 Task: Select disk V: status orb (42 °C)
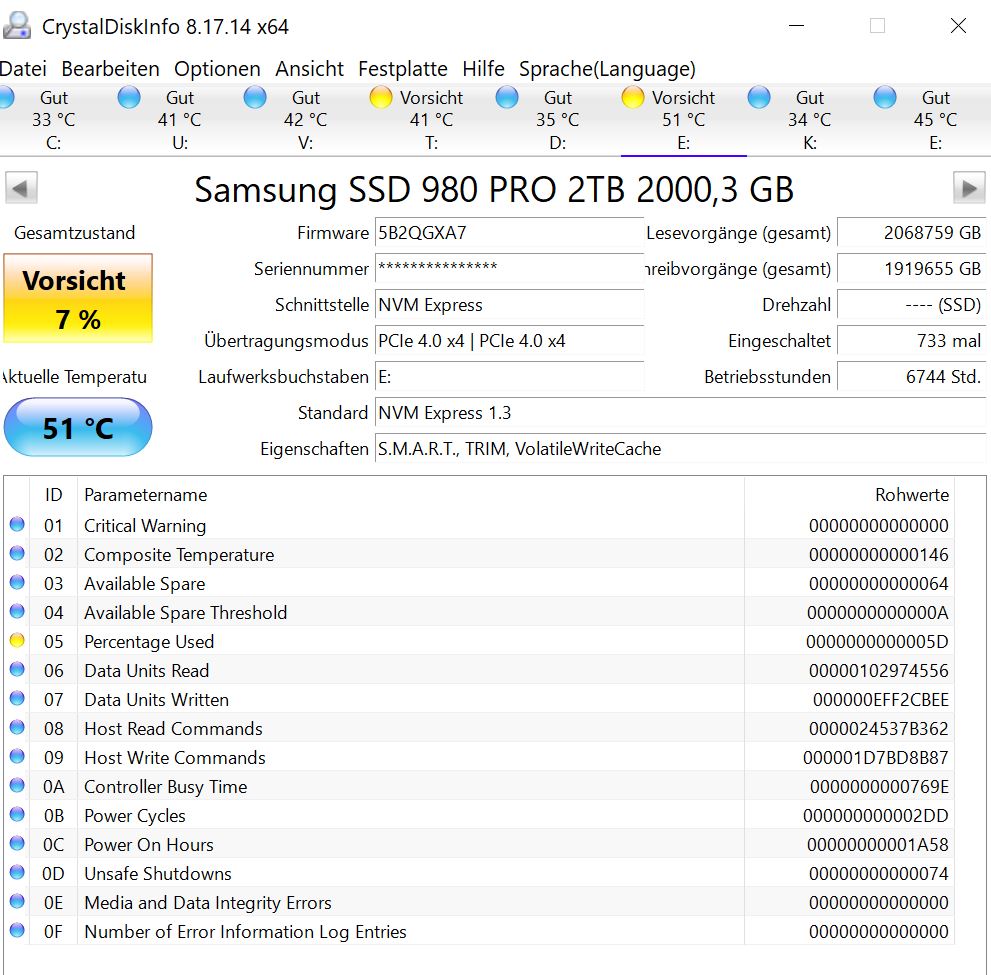point(255,98)
